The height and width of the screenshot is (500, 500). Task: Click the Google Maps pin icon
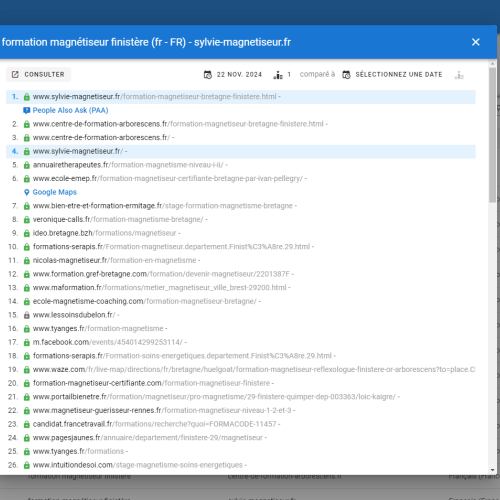coord(27,192)
